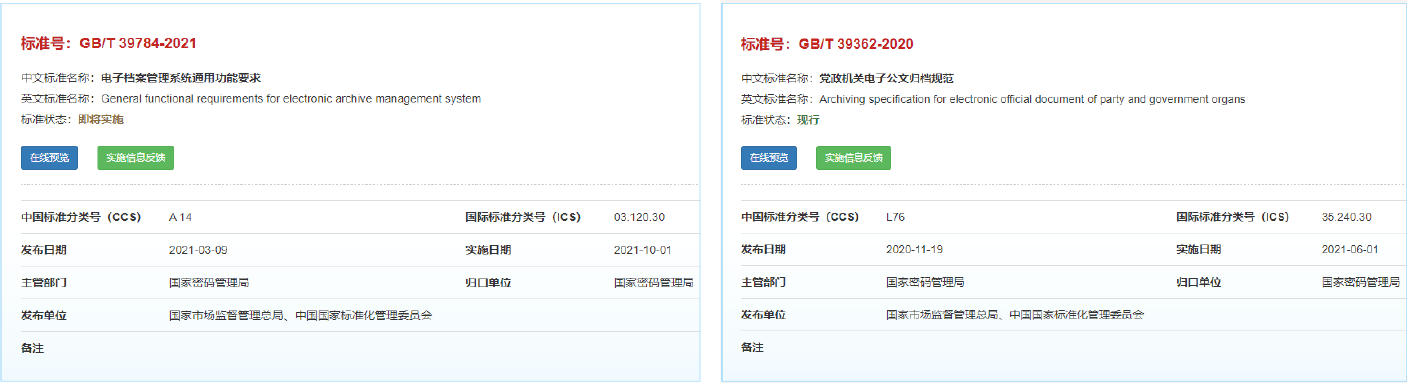Select English name 'Archiving specification for electronic official document...'
This screenshot has height=383, width=1407.
pos(1032,99)
